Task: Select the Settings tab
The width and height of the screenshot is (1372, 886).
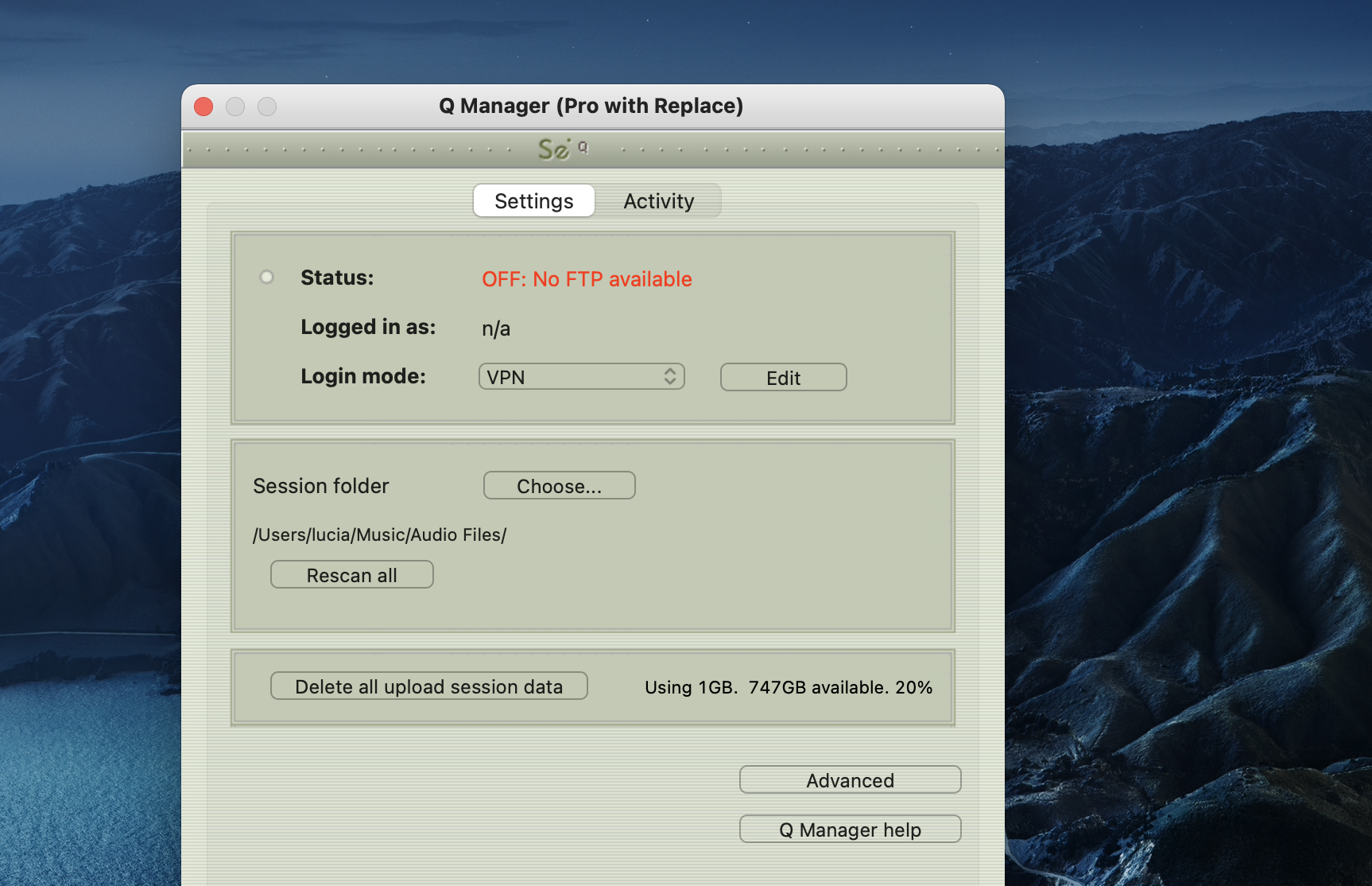Action: 533,201
